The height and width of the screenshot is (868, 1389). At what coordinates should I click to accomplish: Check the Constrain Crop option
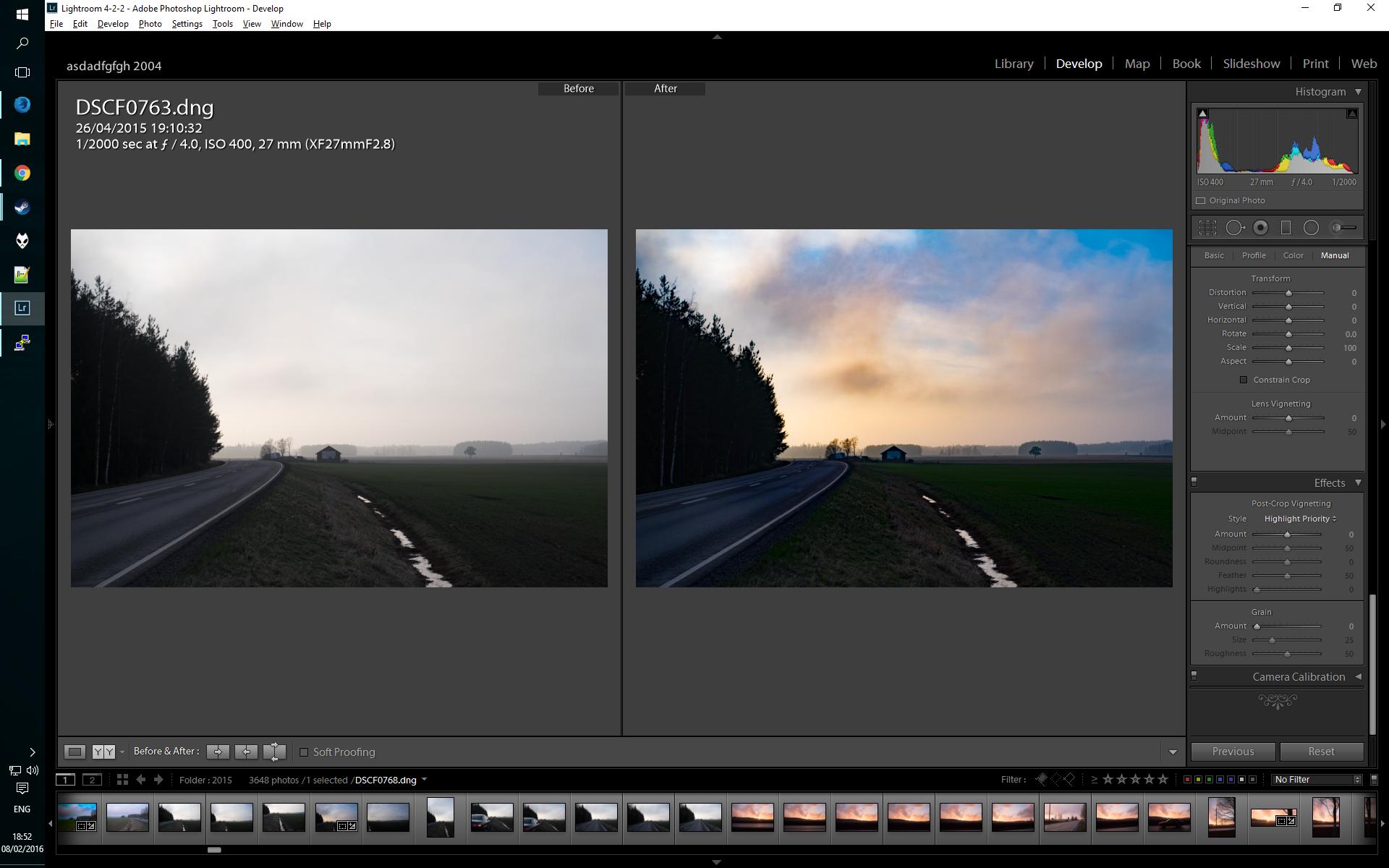click(1244, 380)
